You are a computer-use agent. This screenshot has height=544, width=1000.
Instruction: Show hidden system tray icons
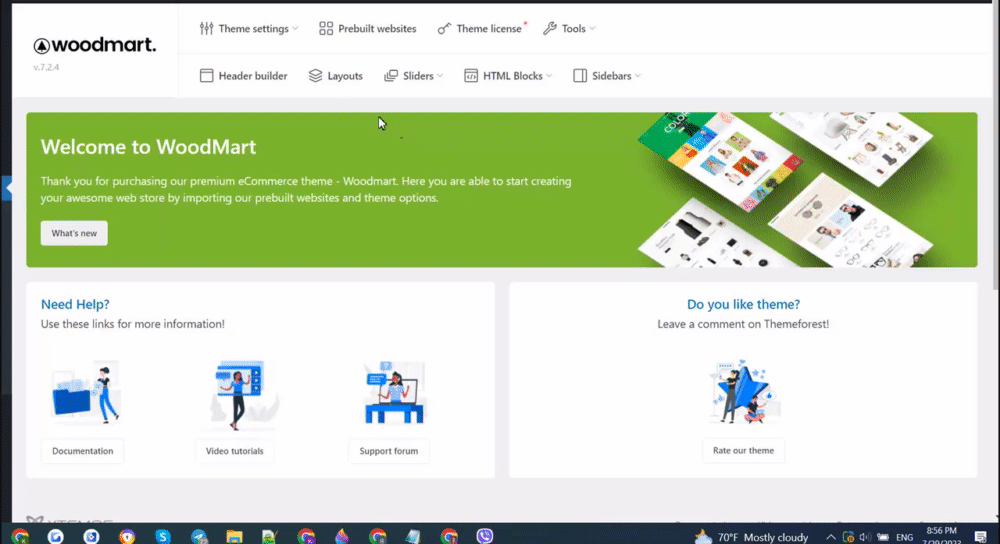(831, 537)
